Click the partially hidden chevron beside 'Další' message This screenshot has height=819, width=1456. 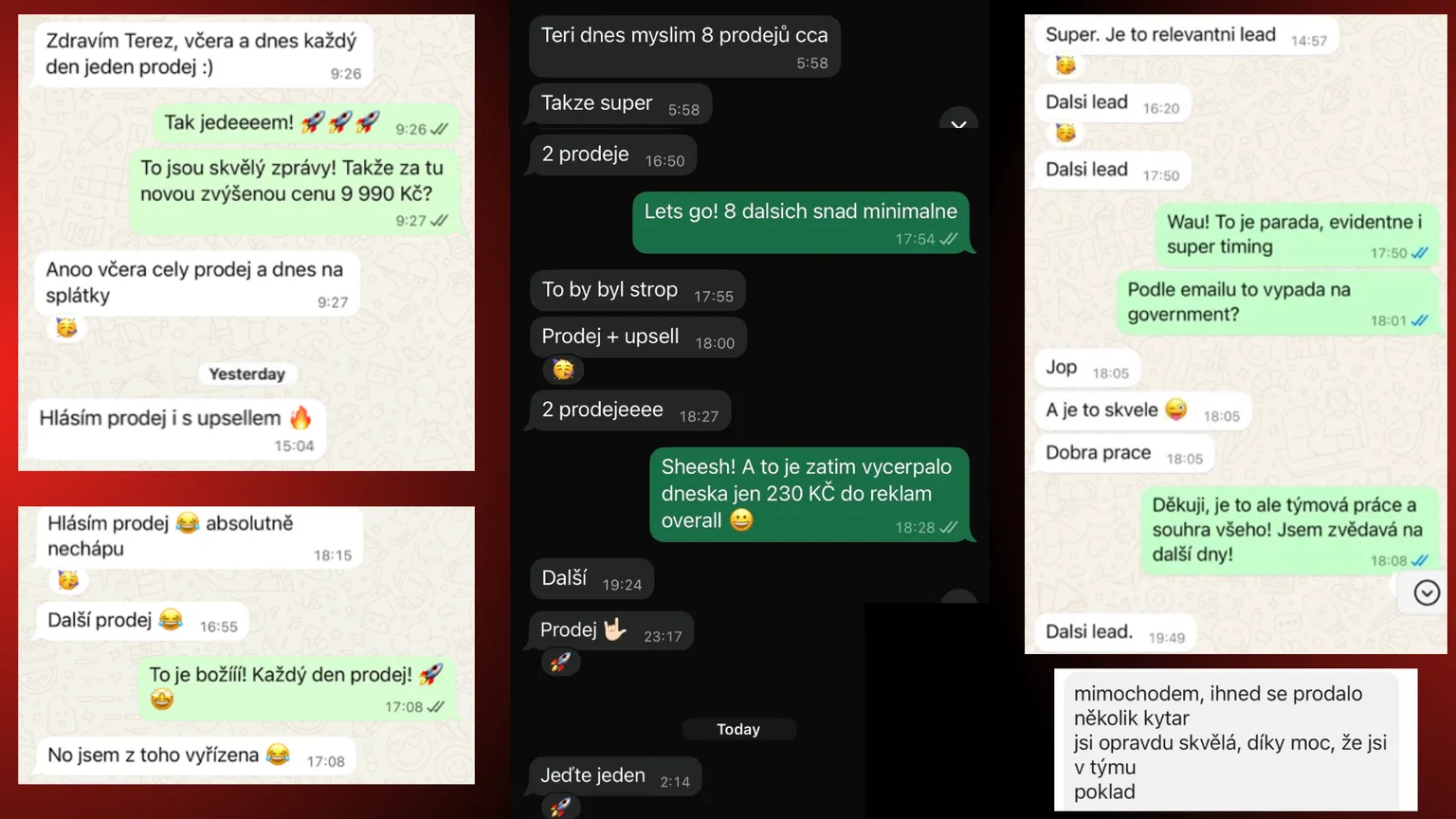(x=958, y=596)
